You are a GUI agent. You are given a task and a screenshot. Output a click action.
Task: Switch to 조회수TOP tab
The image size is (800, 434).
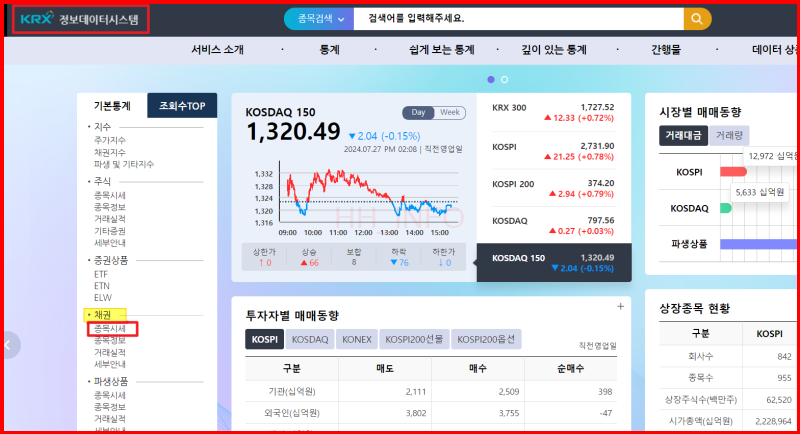tap(182, 106)
